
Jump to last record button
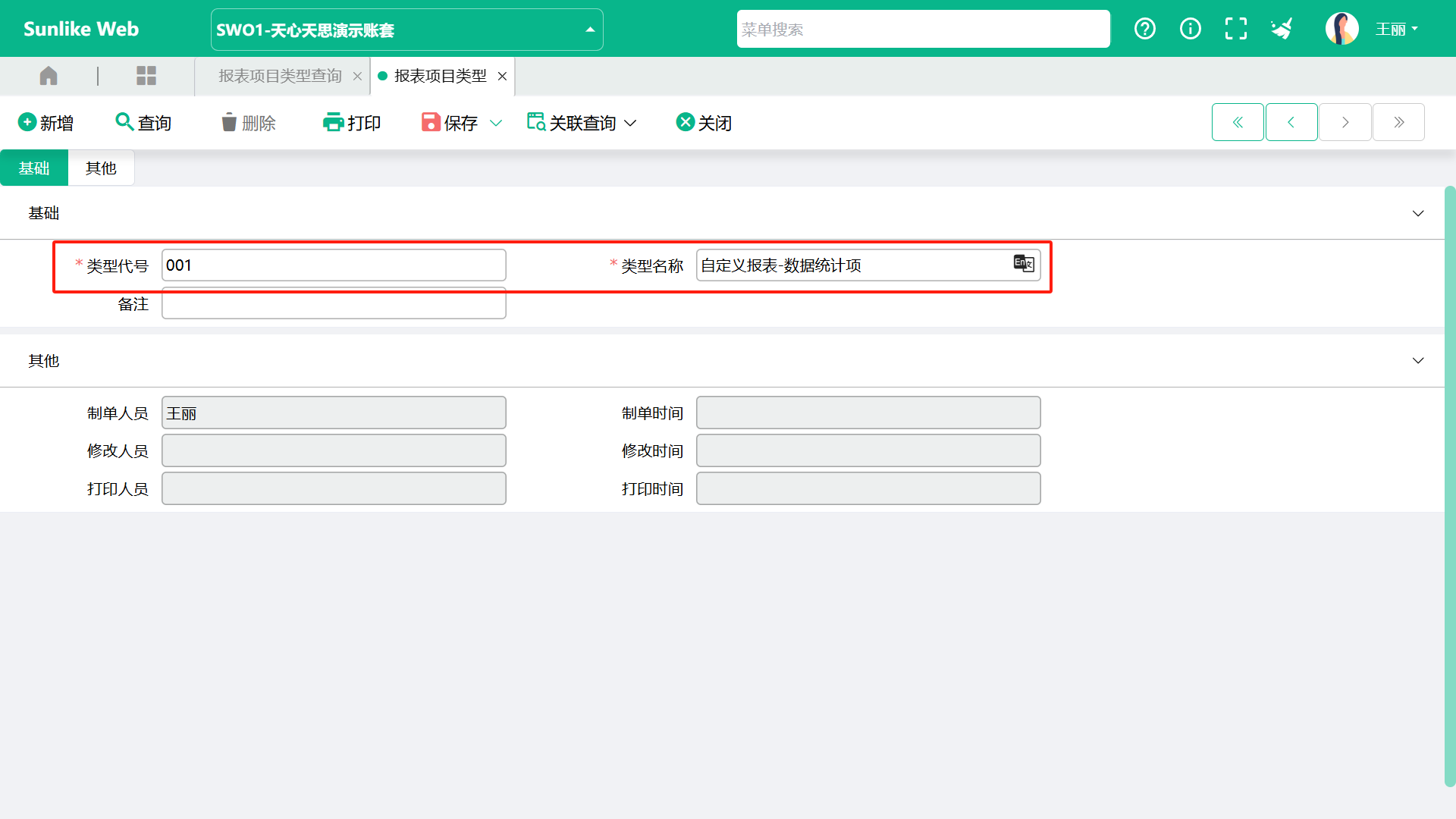point(1399,122)
